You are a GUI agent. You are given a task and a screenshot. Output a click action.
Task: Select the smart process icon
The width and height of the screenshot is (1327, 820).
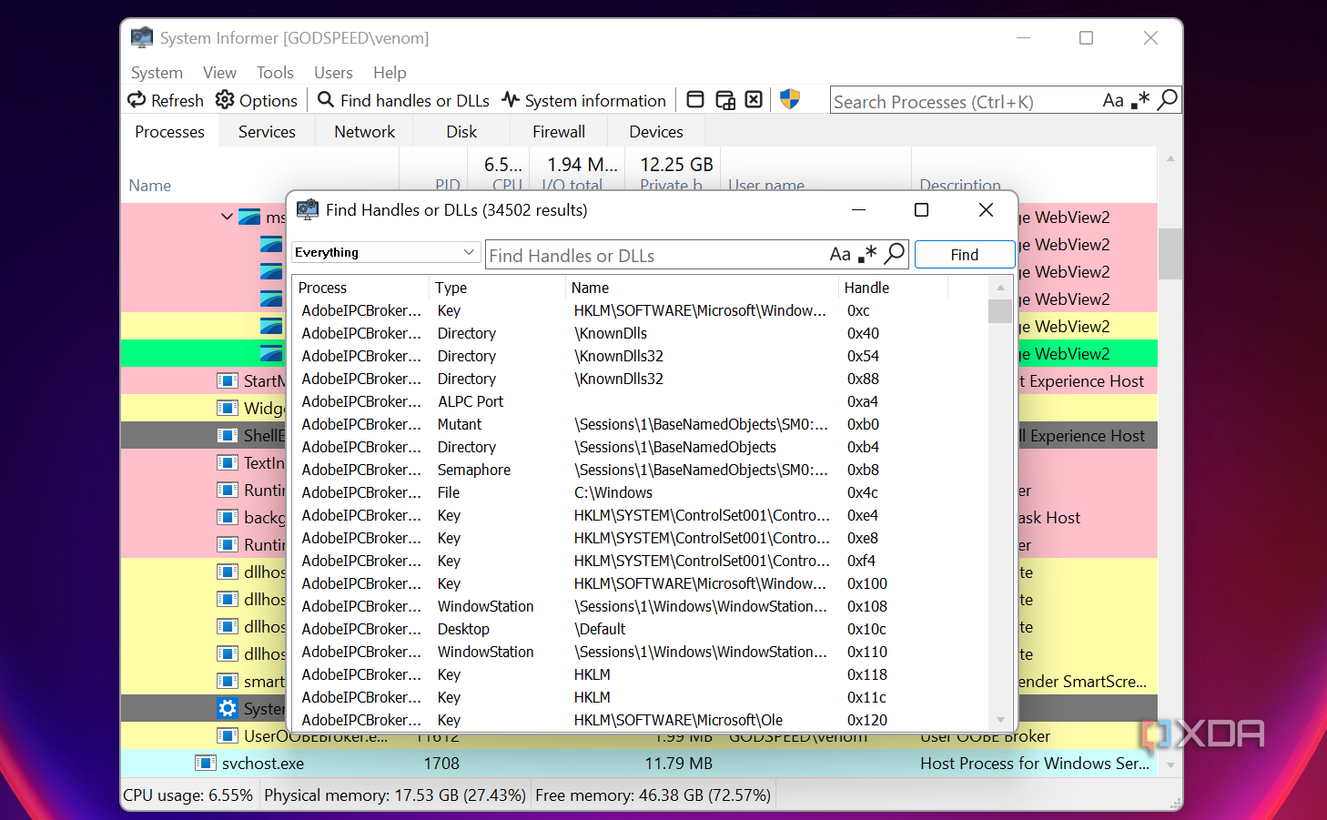[228, 681]
